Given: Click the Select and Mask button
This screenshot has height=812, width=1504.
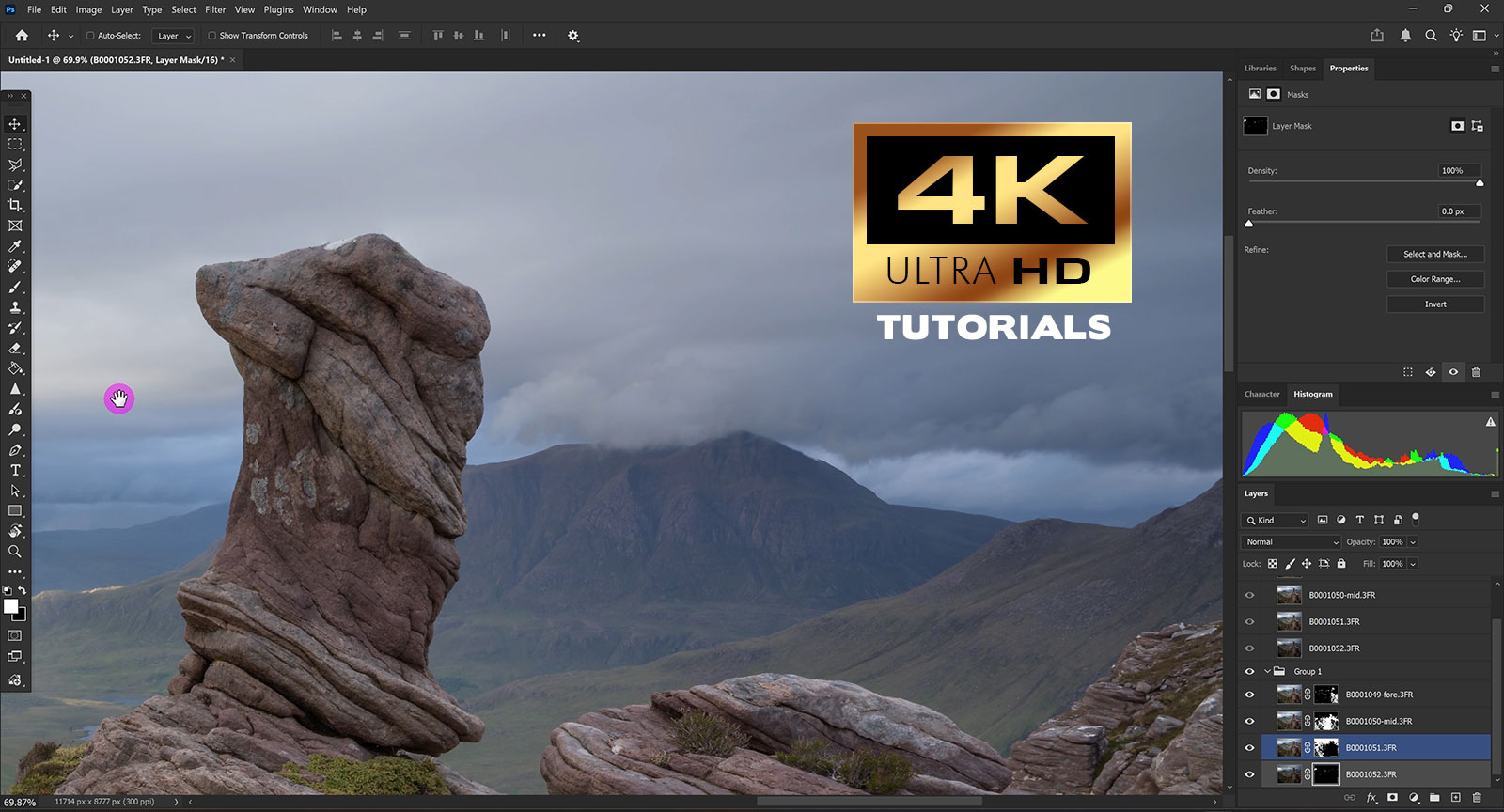Looking at the screenshot, I should [x=1434, y=254].
